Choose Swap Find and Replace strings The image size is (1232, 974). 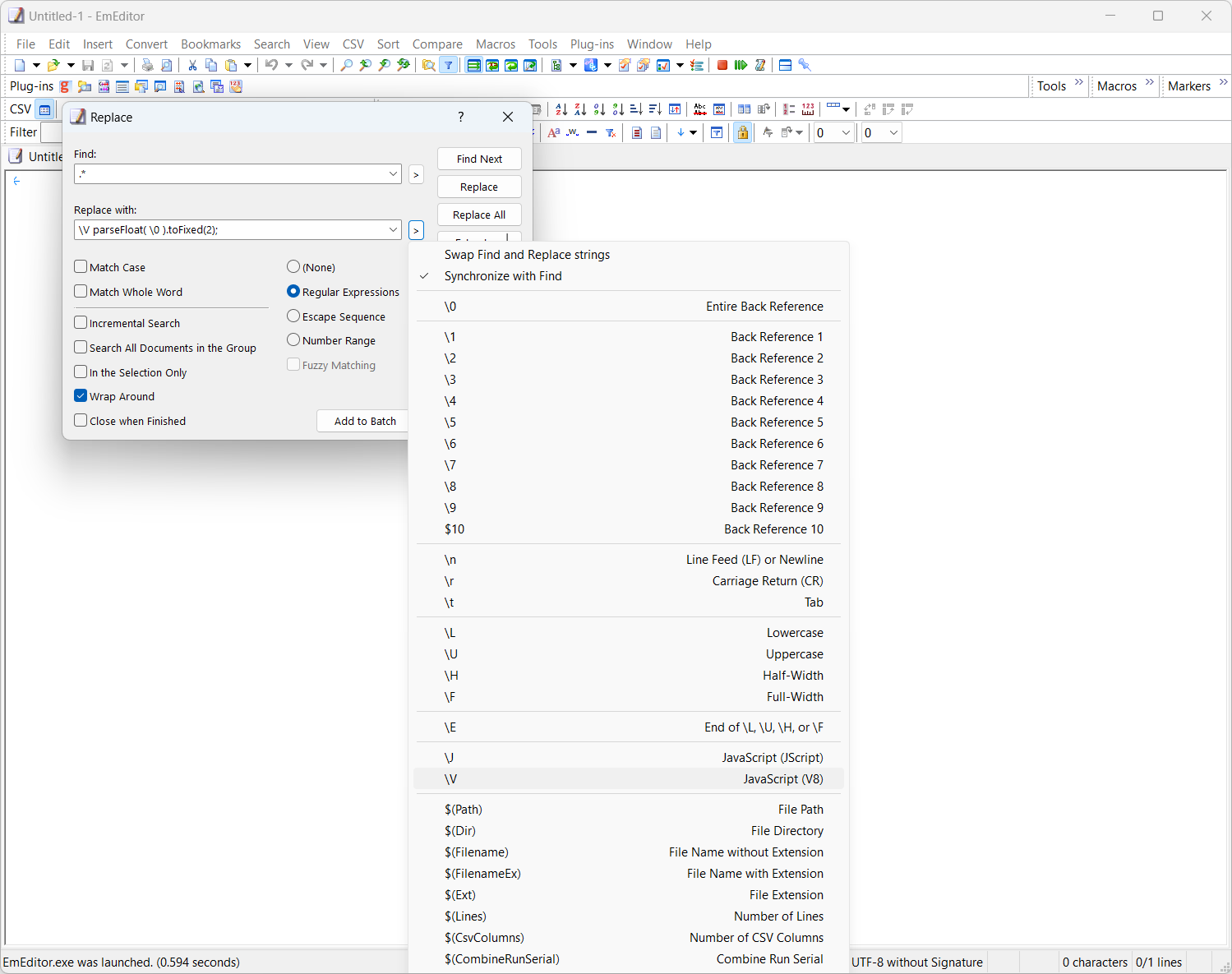tap(629, 255)
